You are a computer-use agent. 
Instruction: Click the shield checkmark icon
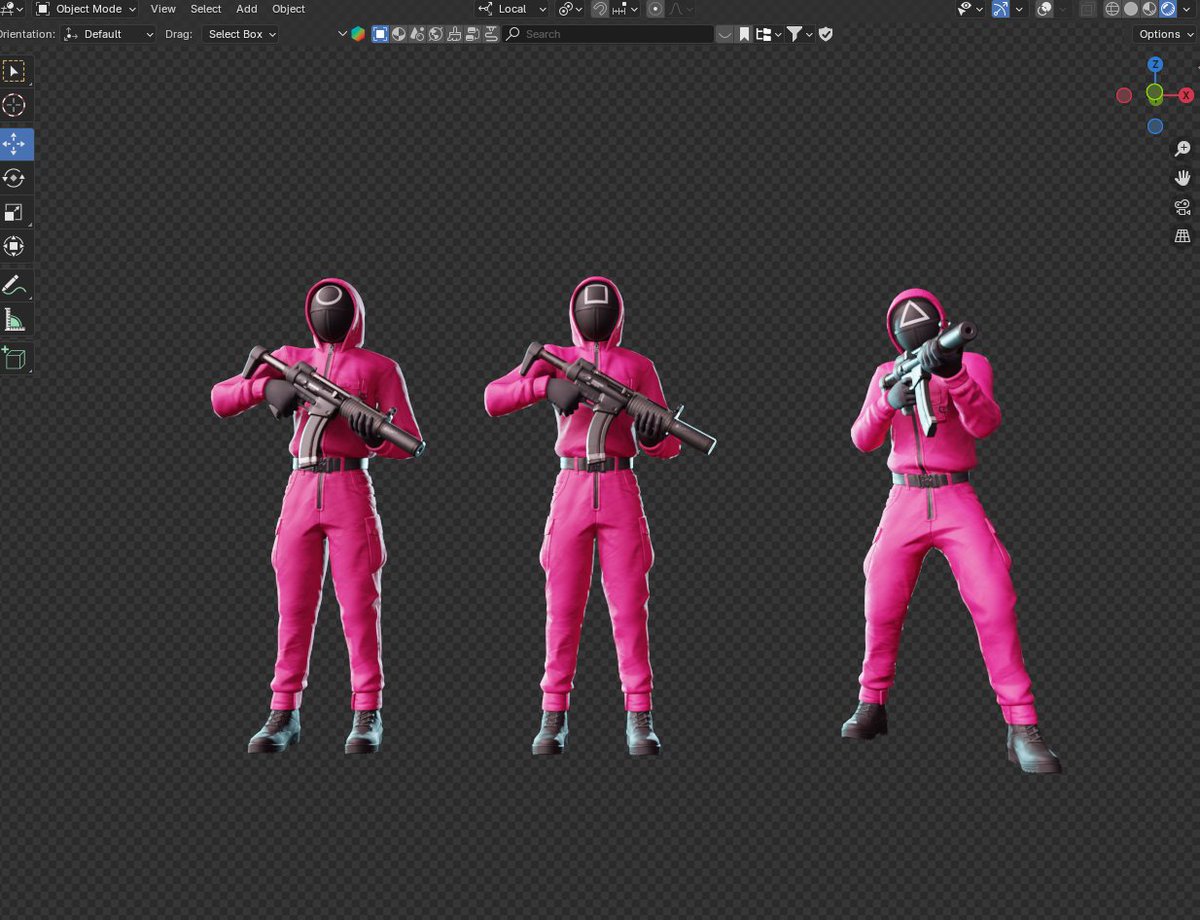[825, 34]
